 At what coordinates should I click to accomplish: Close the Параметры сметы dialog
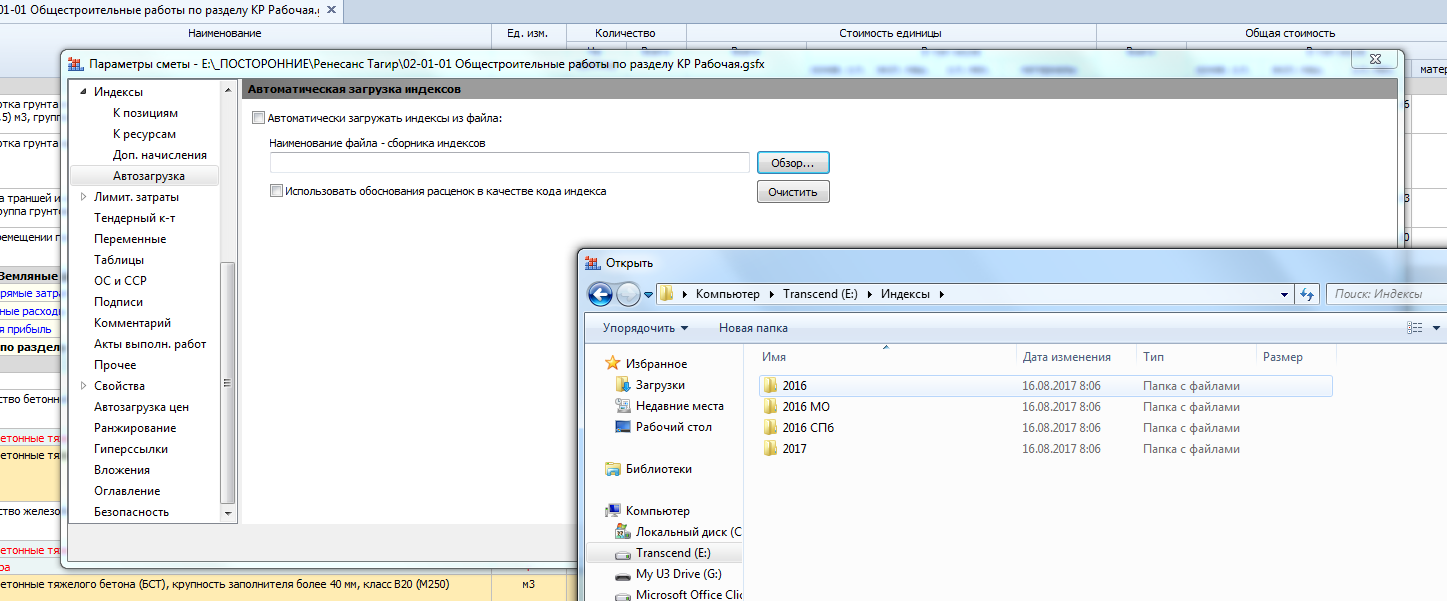click(x=1375, y=61)
